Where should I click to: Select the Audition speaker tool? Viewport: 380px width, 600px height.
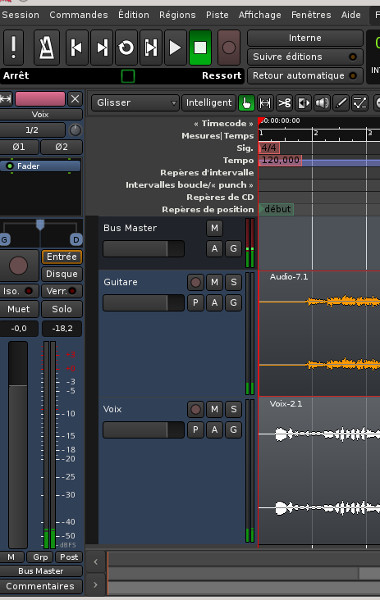pyautogui.click(x=321, y=103)
